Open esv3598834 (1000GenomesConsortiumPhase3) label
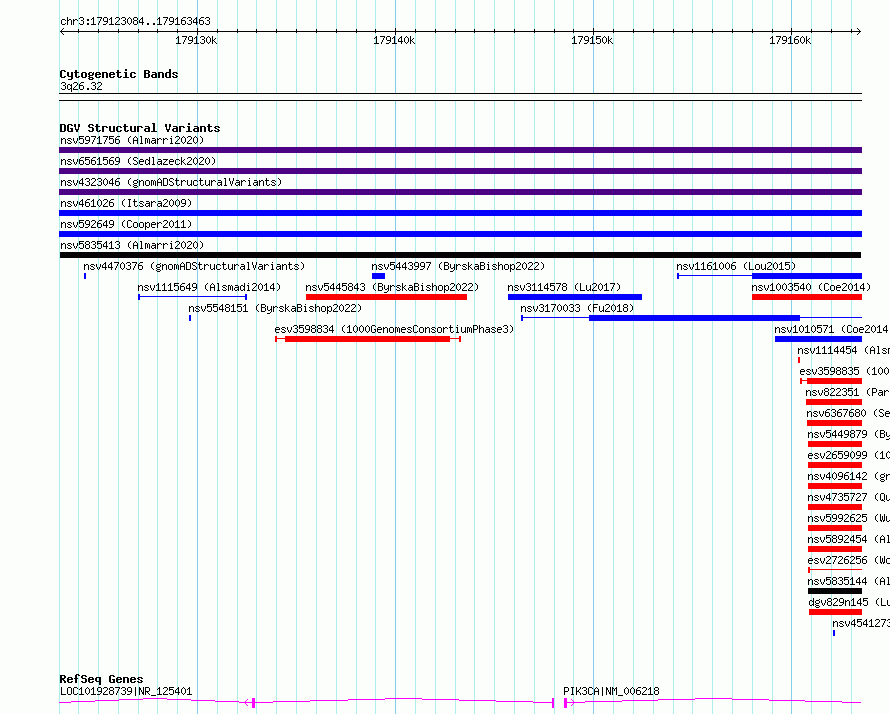 point(394,329)
